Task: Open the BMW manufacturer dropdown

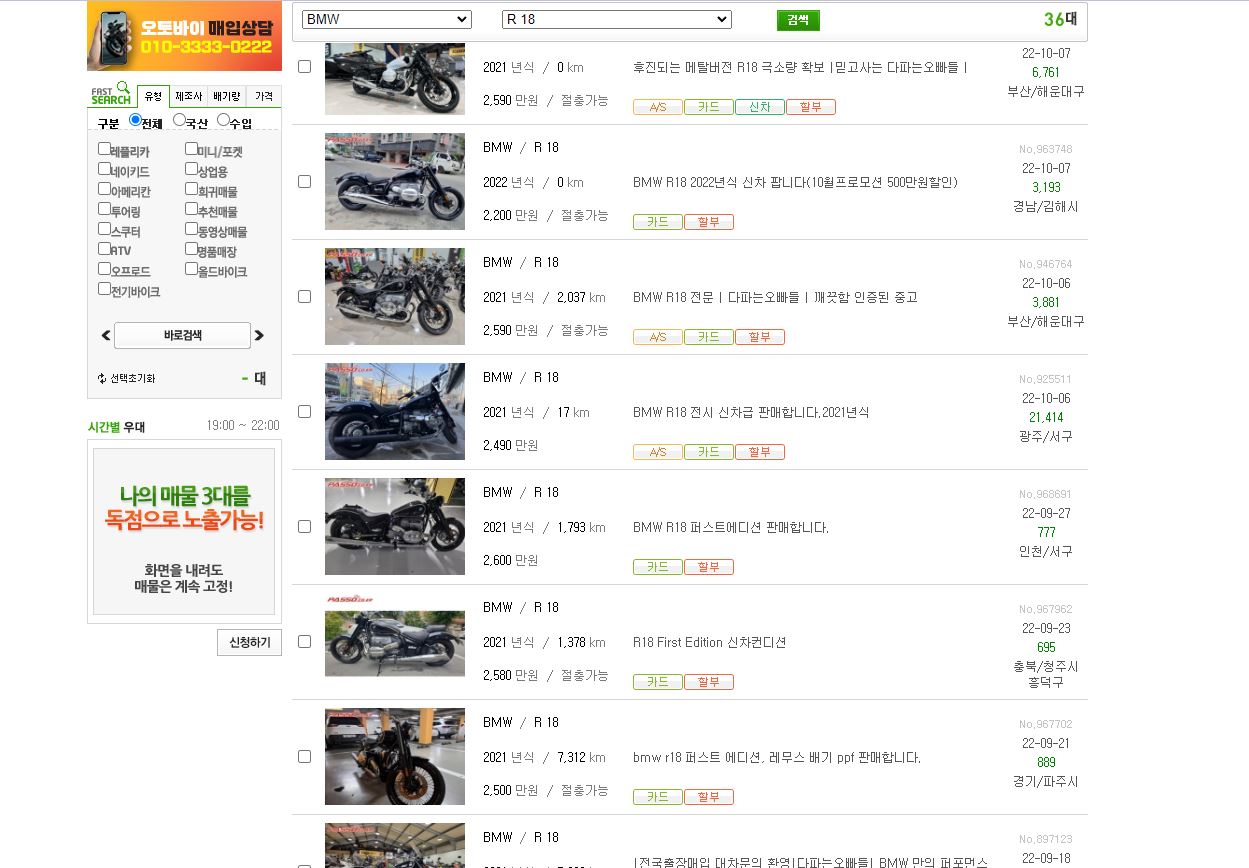Action: [x=387, y=20]
